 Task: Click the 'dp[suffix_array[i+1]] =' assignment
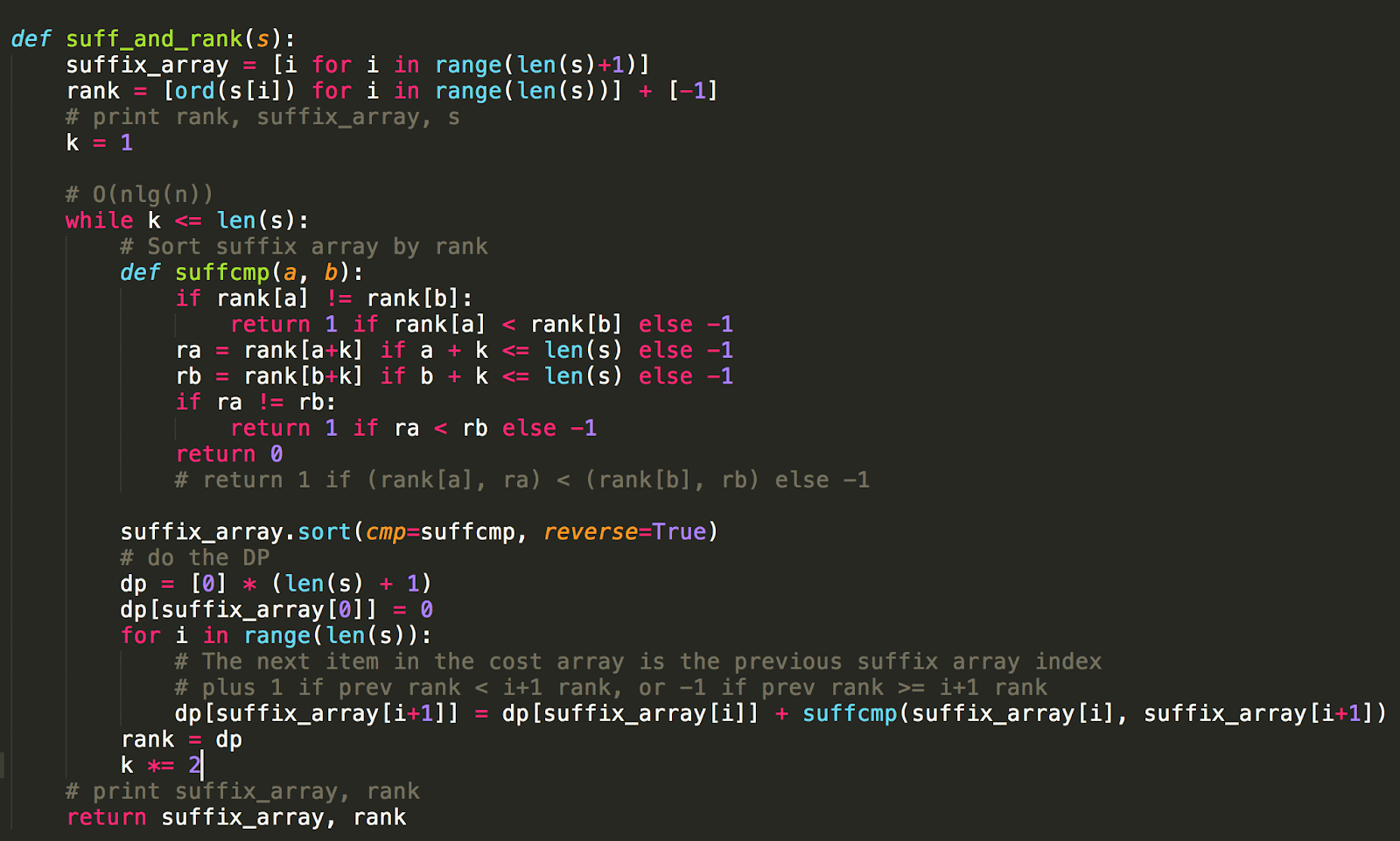pos(781,713)
